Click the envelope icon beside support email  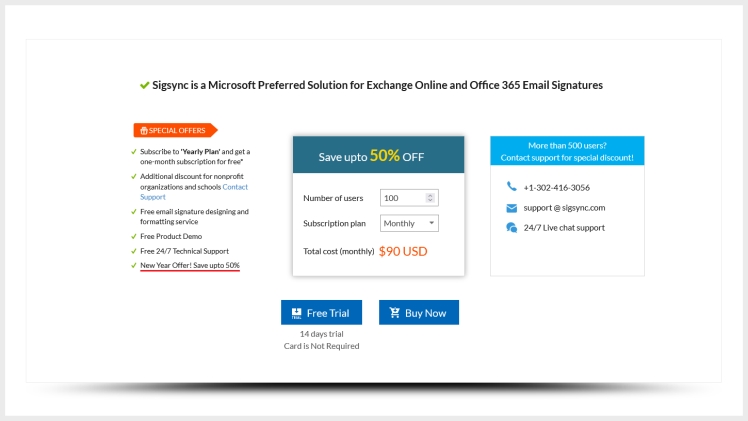tap(512, 208)
